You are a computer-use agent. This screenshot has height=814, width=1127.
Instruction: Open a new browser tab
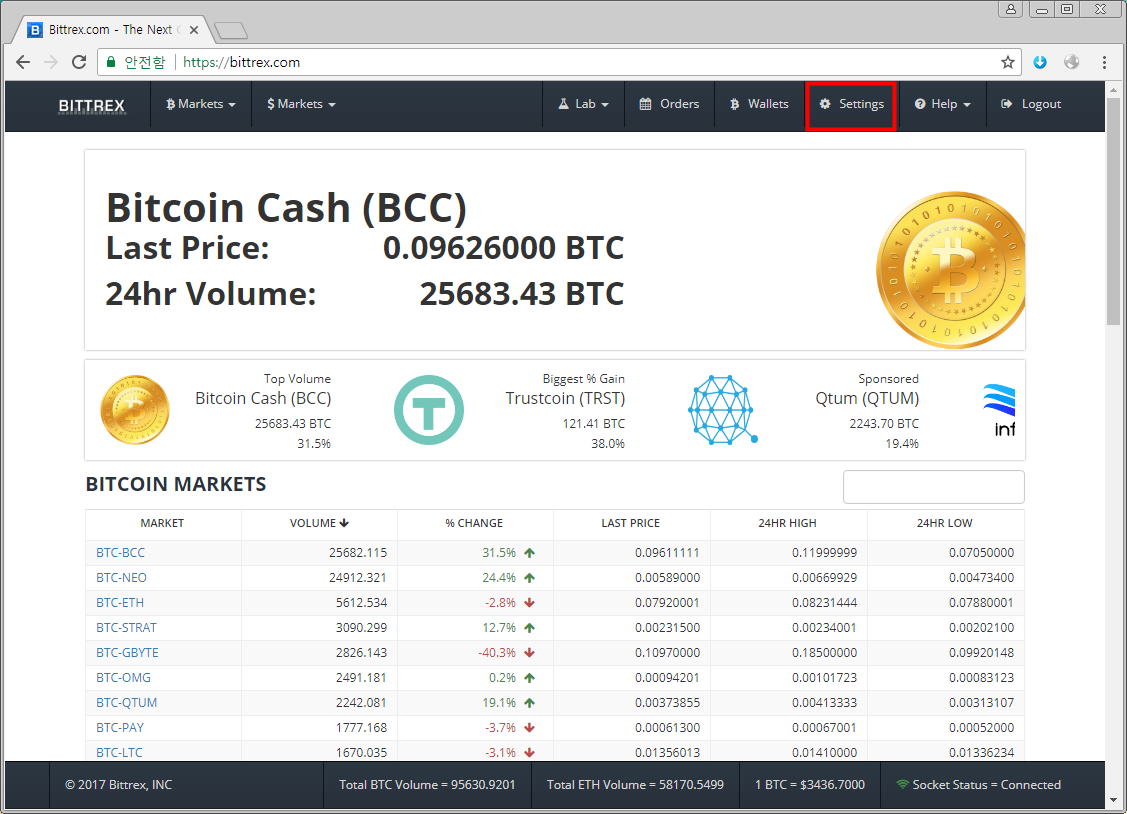[231, 30]
